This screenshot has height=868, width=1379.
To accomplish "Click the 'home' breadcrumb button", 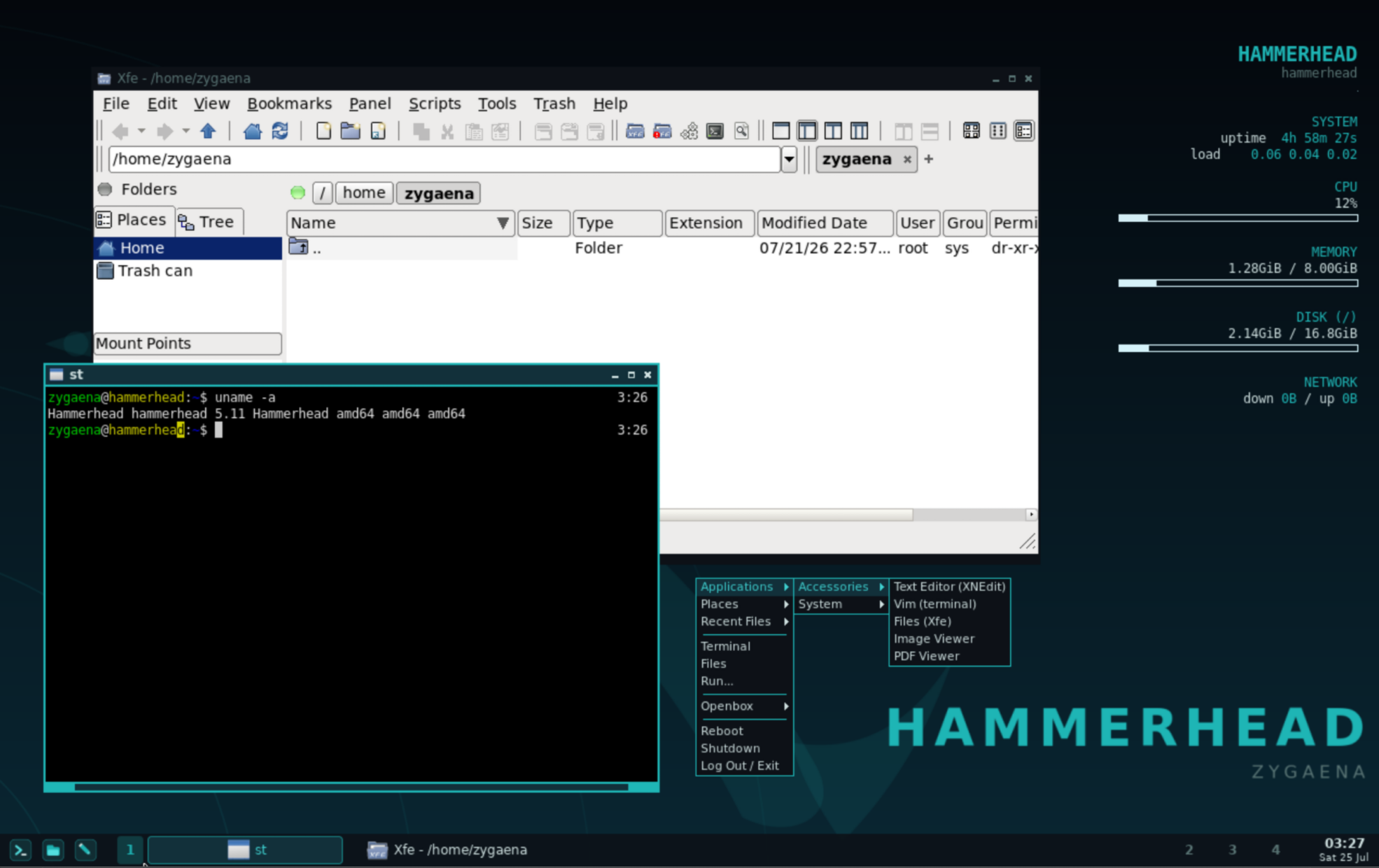I will point(364,193).
